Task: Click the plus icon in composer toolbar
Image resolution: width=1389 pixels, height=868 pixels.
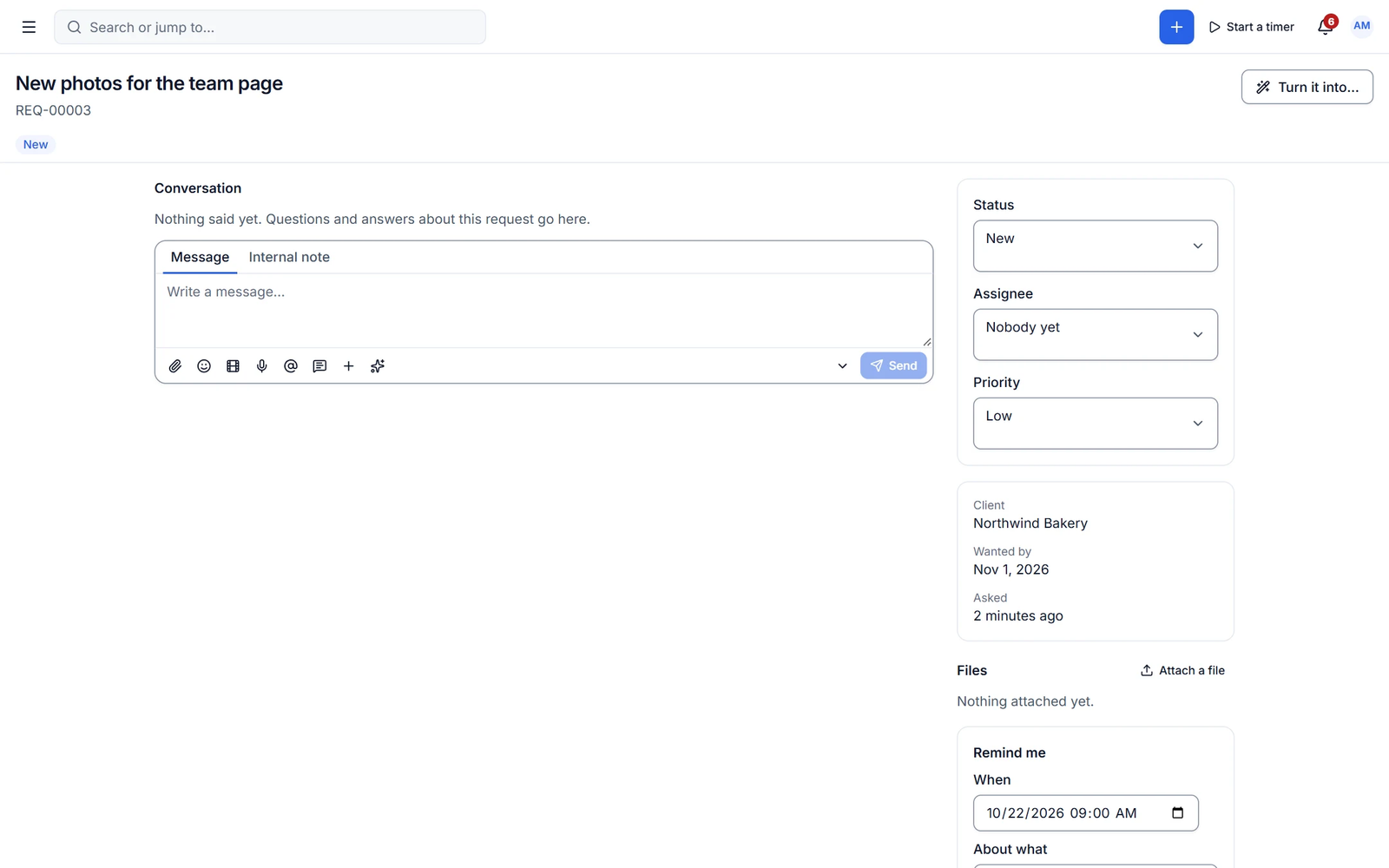Action: tap(348, 366)
